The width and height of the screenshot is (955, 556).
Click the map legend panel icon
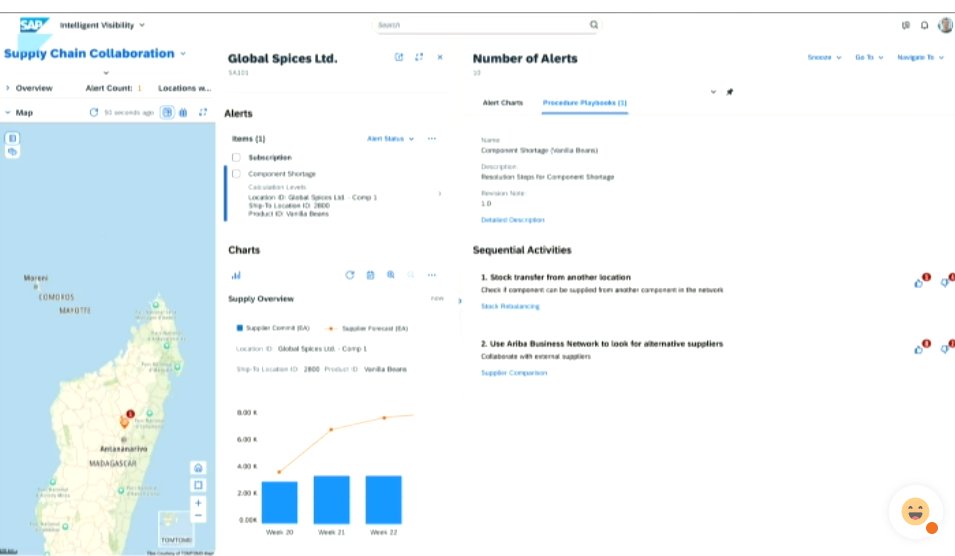pyautogui.click(x=12, y=138)
